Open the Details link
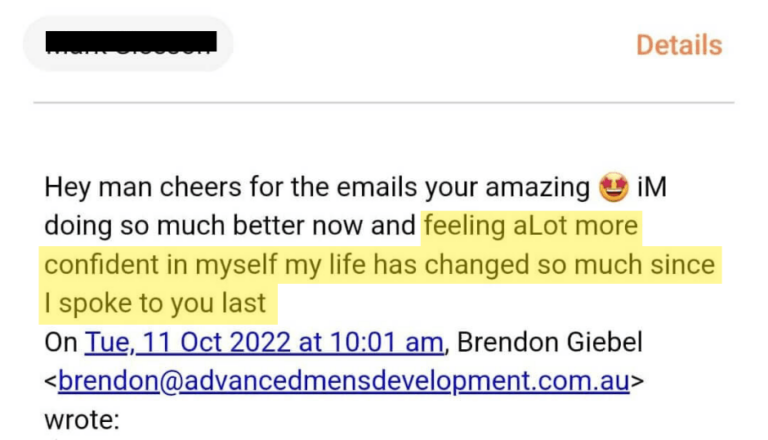768x440 pixels. click(679, 45)
